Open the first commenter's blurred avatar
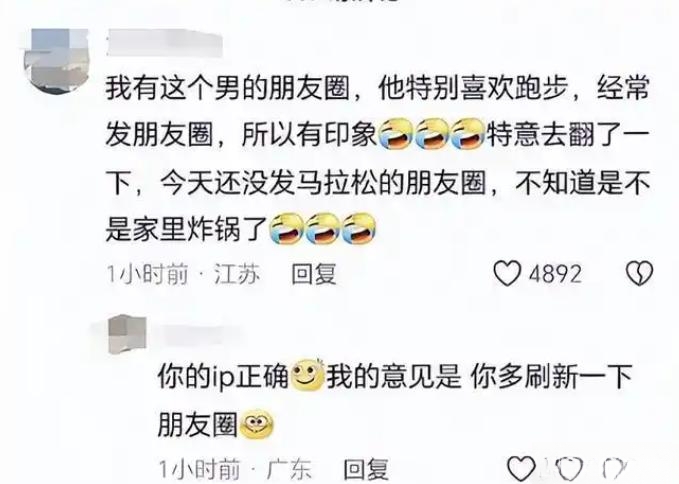 (56, 60)
